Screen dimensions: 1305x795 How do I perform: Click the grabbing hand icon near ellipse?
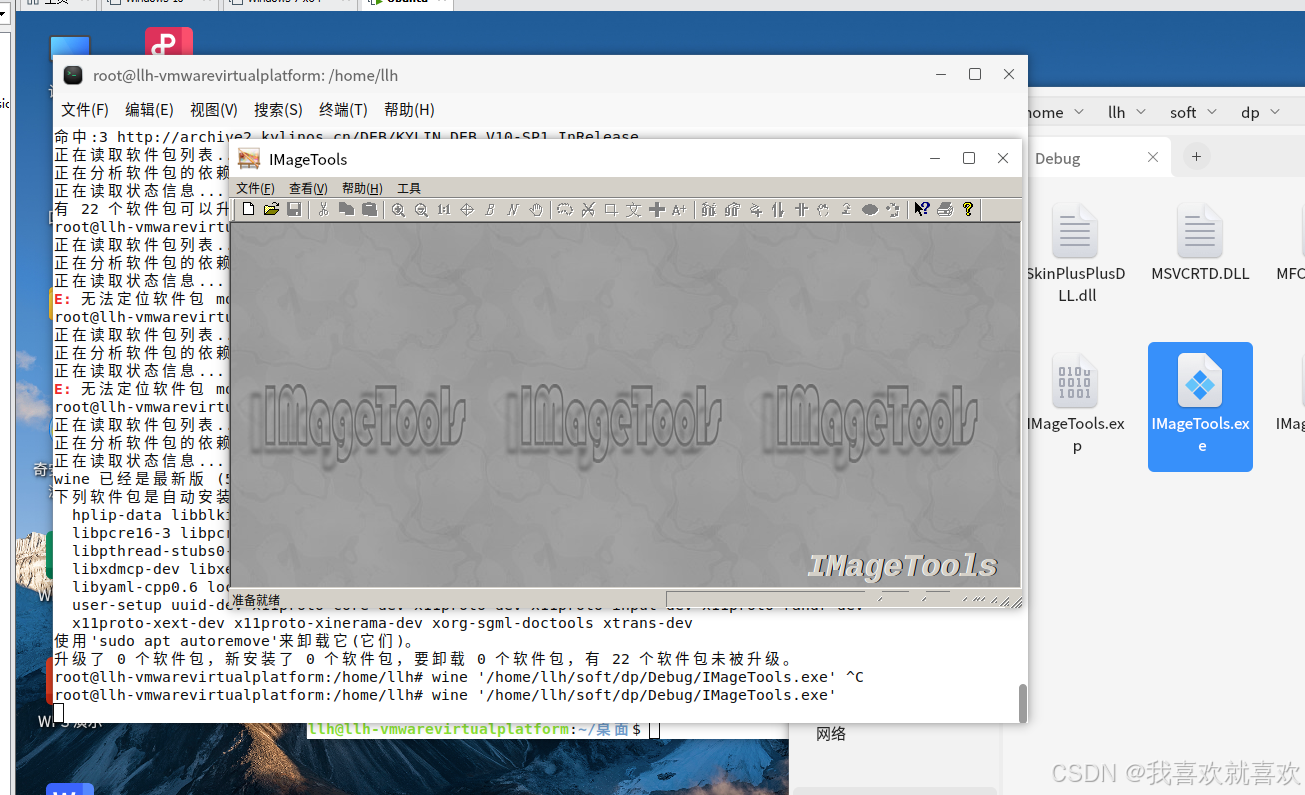click(824, 210)
